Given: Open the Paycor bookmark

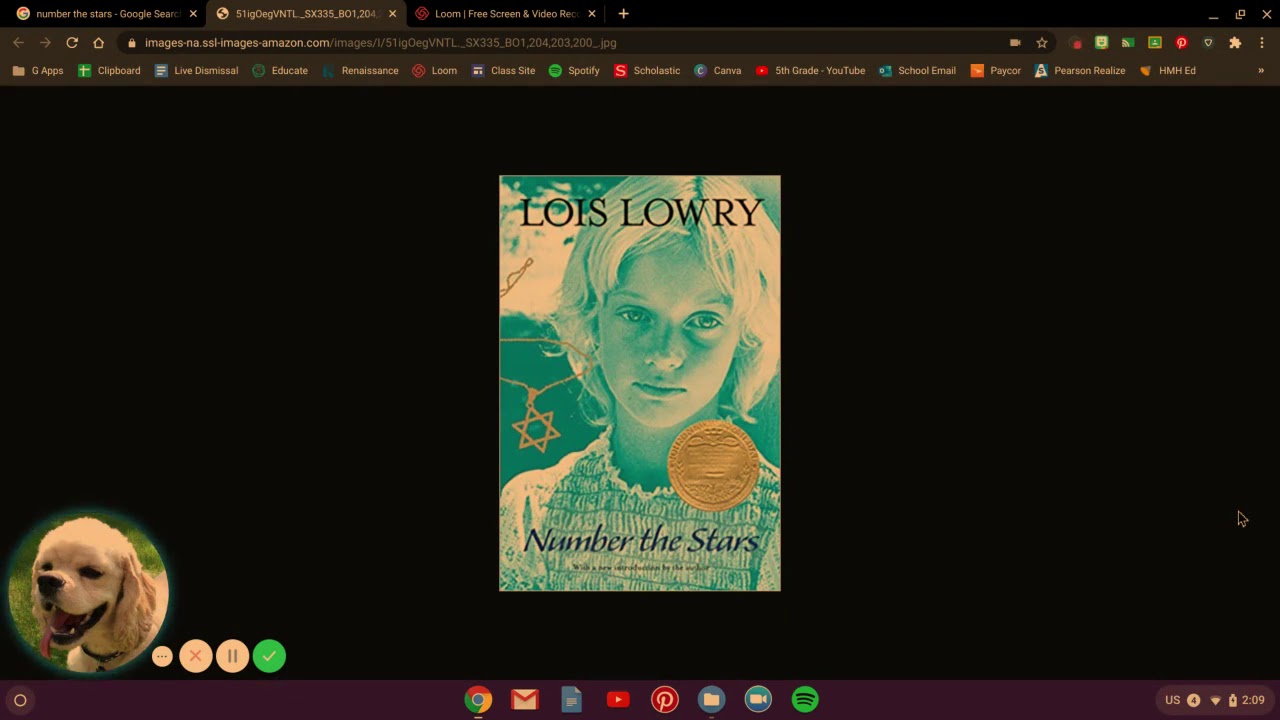Looking at the screenshot, I should [996, 71].
